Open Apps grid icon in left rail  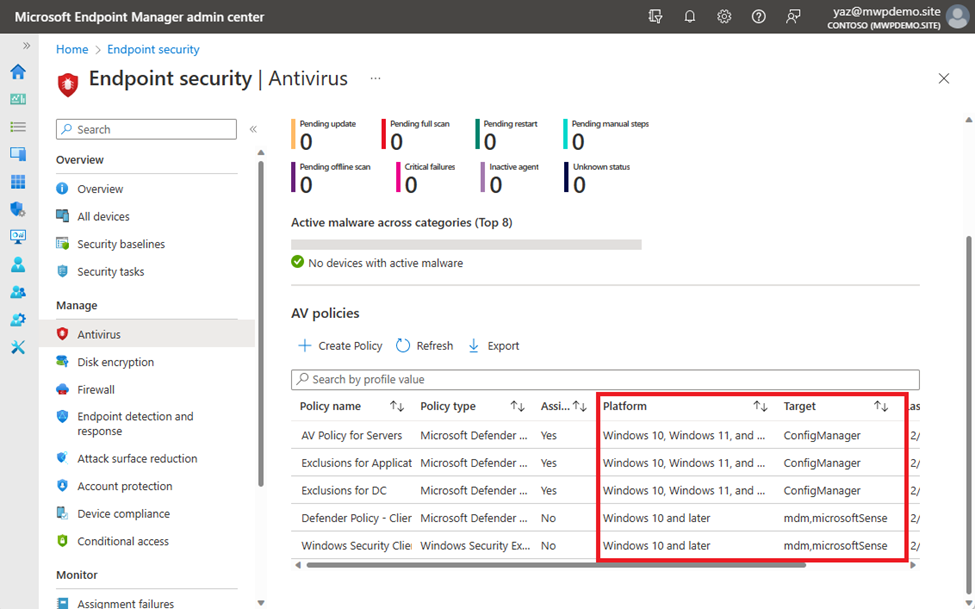(18, 182)
